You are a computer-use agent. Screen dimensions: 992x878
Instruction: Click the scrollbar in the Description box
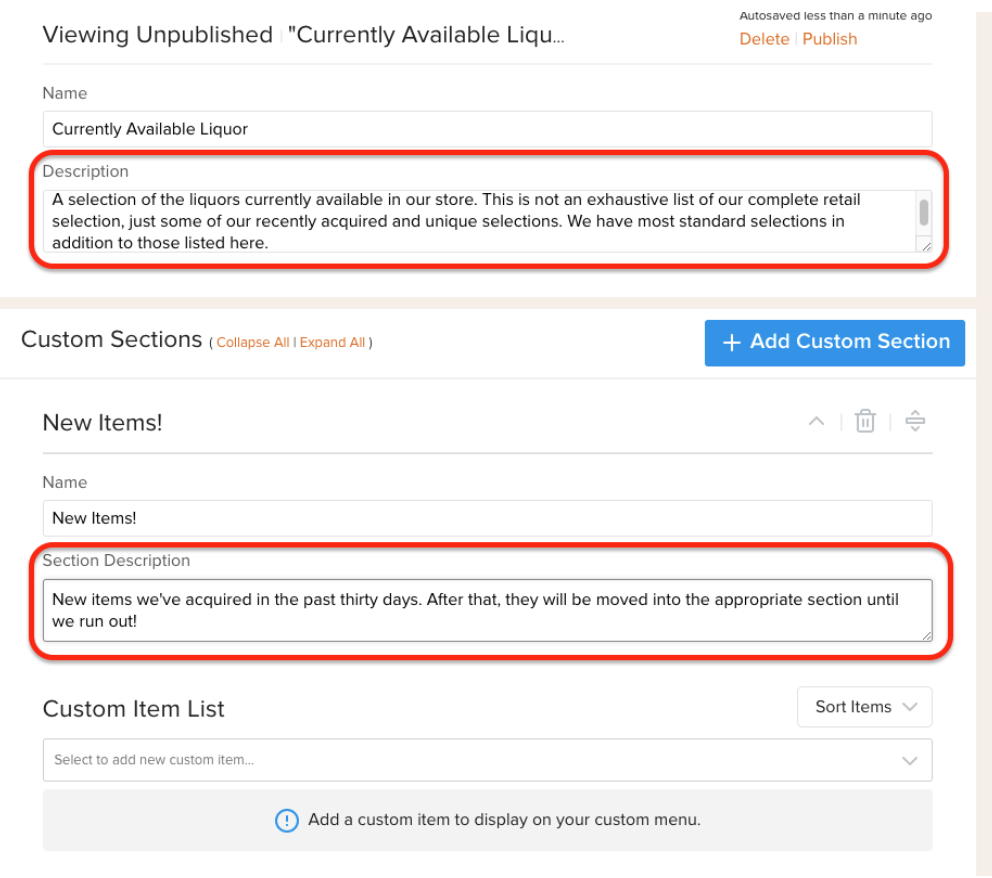pos(924,213)
